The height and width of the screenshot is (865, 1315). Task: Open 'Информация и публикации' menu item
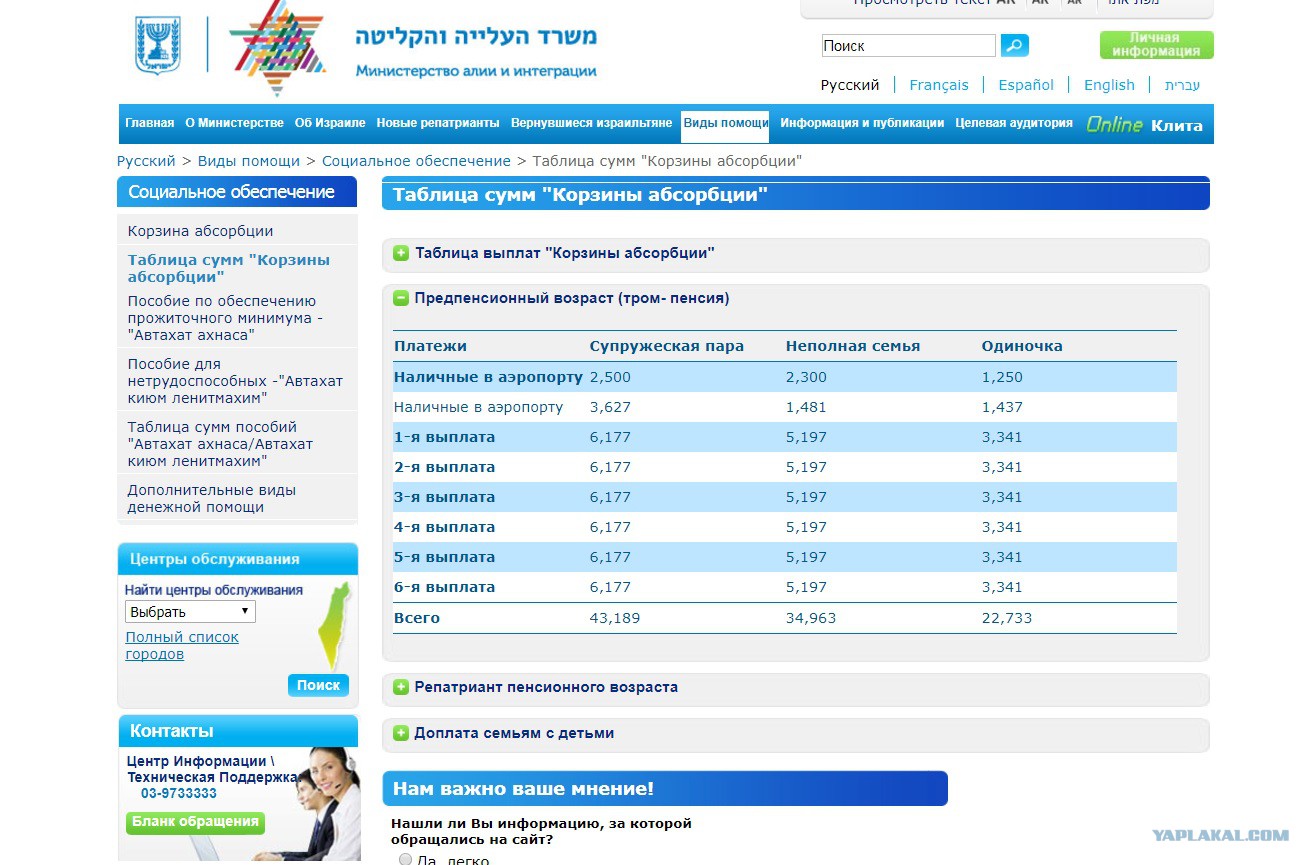click(x=862, y=123)
